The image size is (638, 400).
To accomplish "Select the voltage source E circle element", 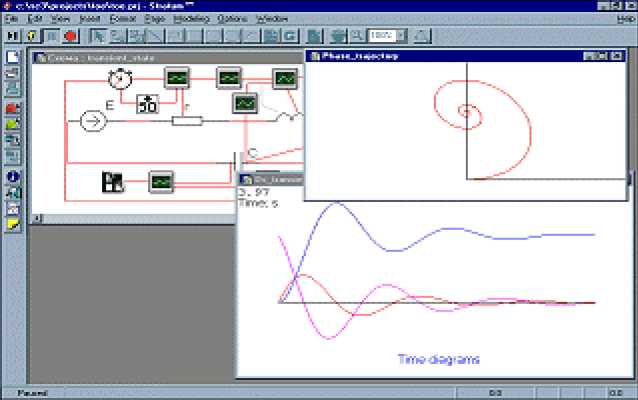I will (93, 121).
